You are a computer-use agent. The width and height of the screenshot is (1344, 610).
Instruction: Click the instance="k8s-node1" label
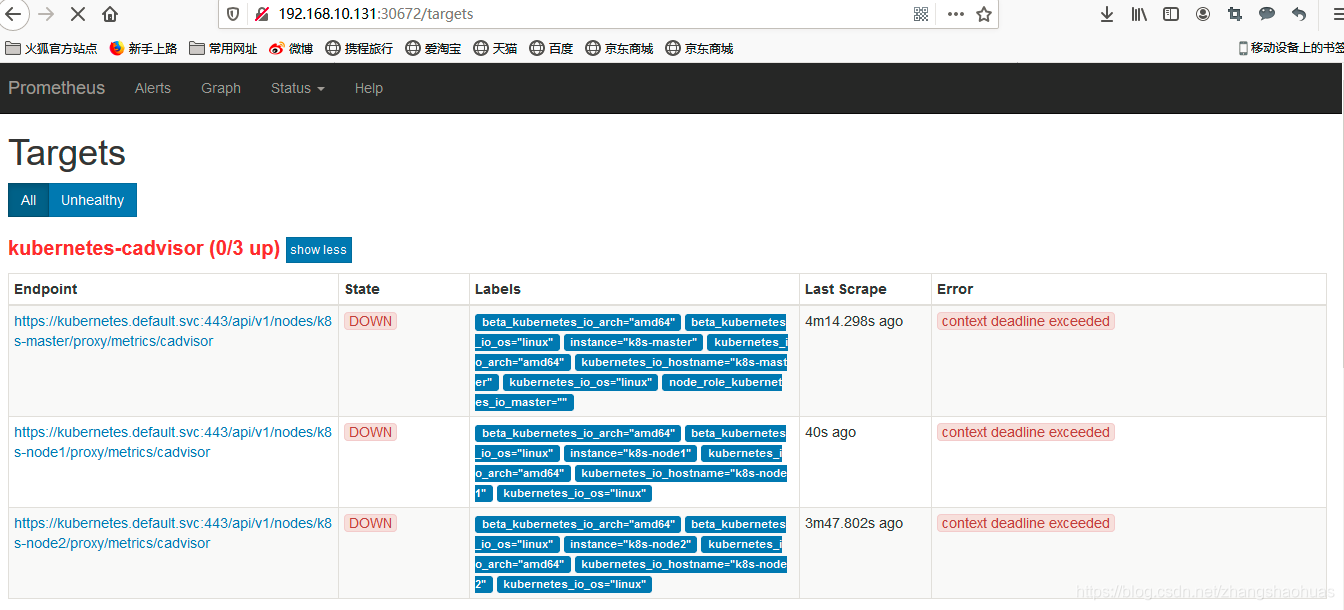tap(629, 453)
